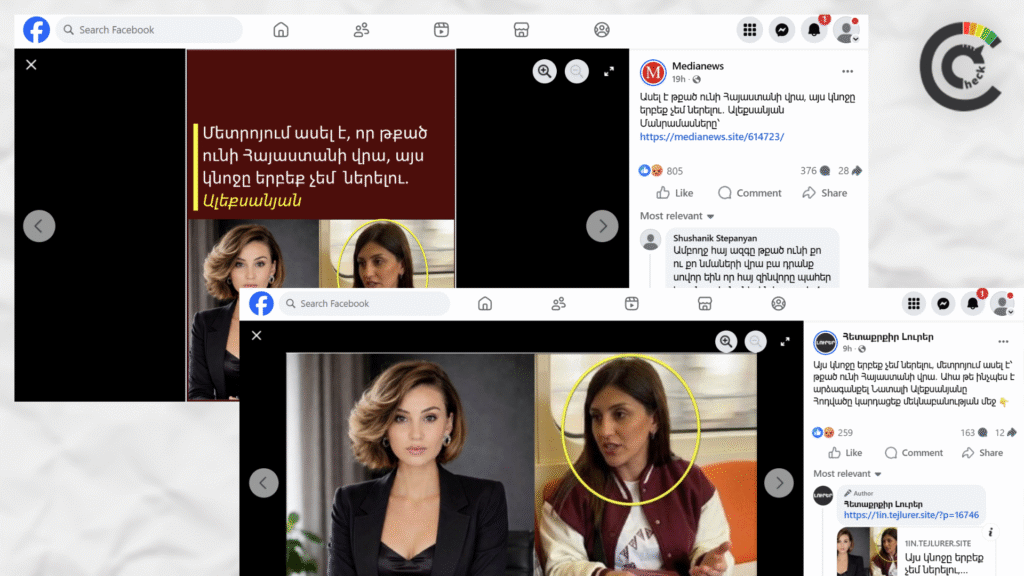The height and width of the screenshot is (576, 1024).
Task: Open notifications bell in lower Facebook window
Action: (972, 304)
